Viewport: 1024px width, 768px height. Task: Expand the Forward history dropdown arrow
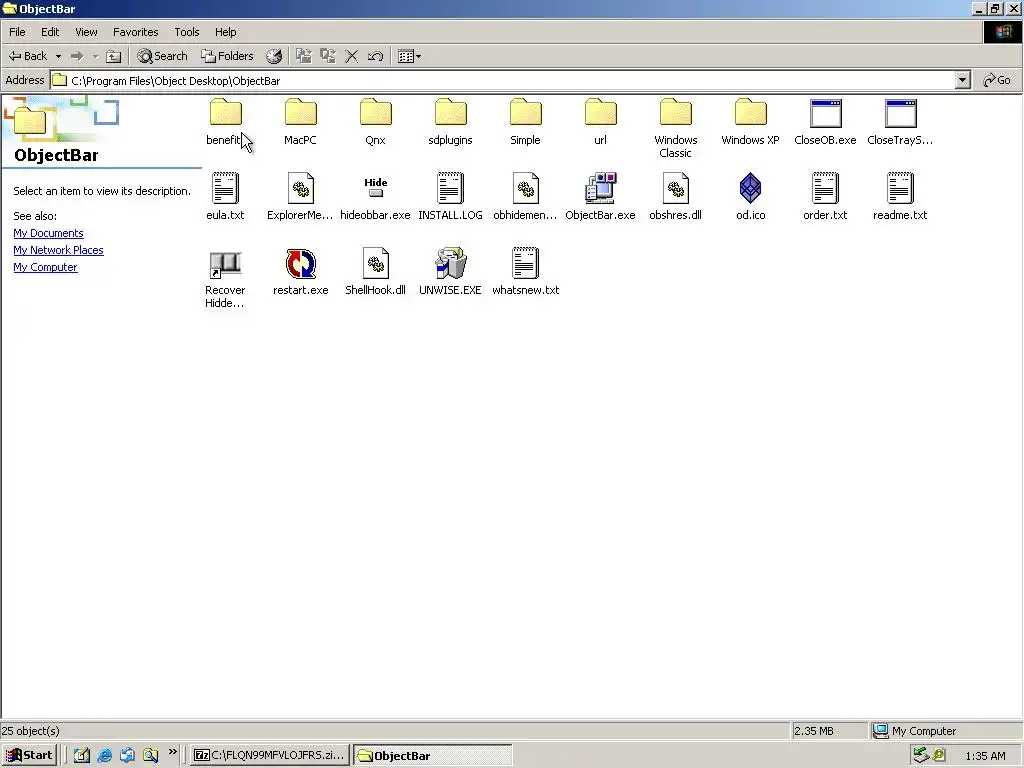click(95, 56)
